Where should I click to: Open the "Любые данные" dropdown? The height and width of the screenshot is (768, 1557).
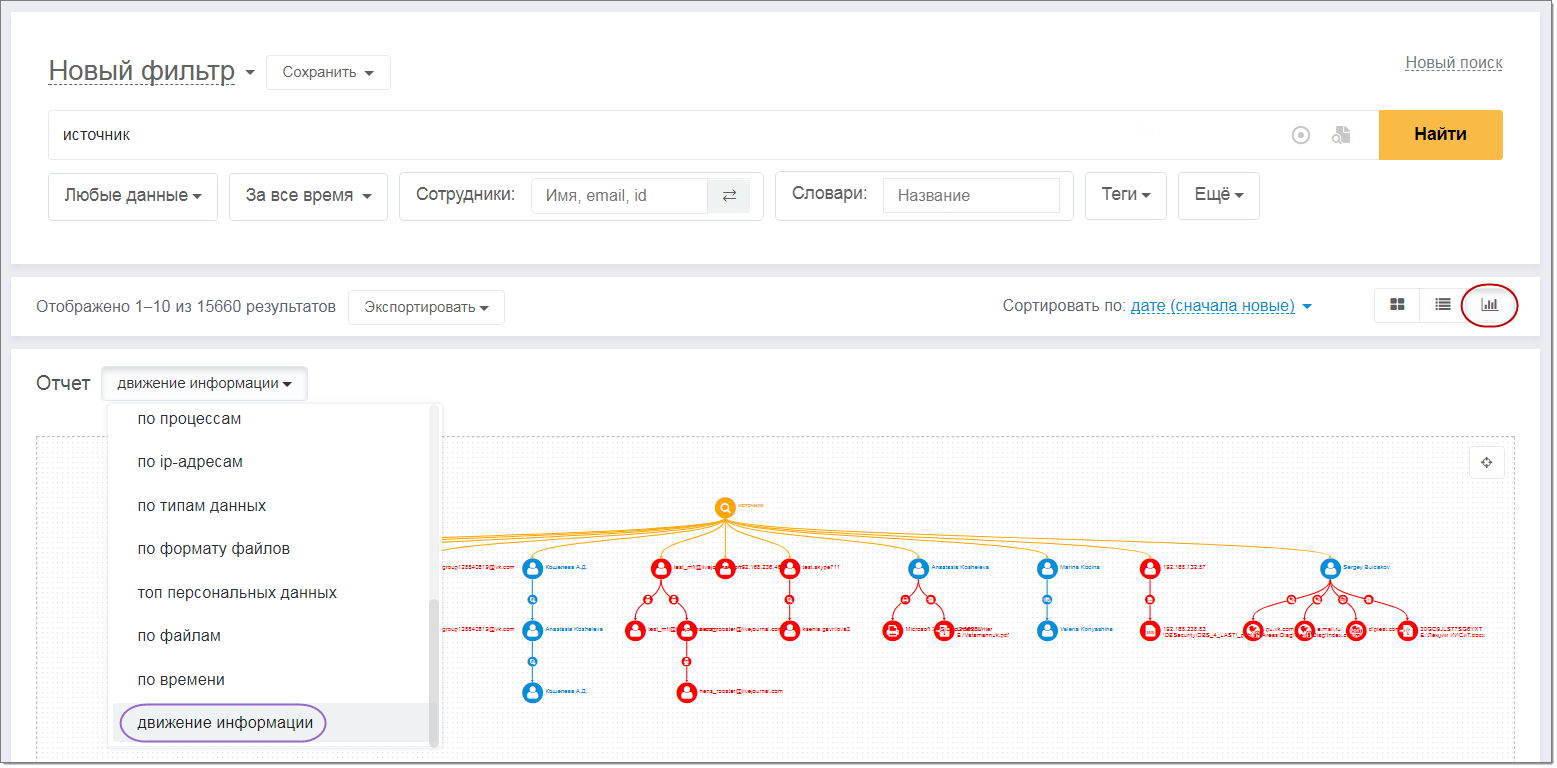133,196
